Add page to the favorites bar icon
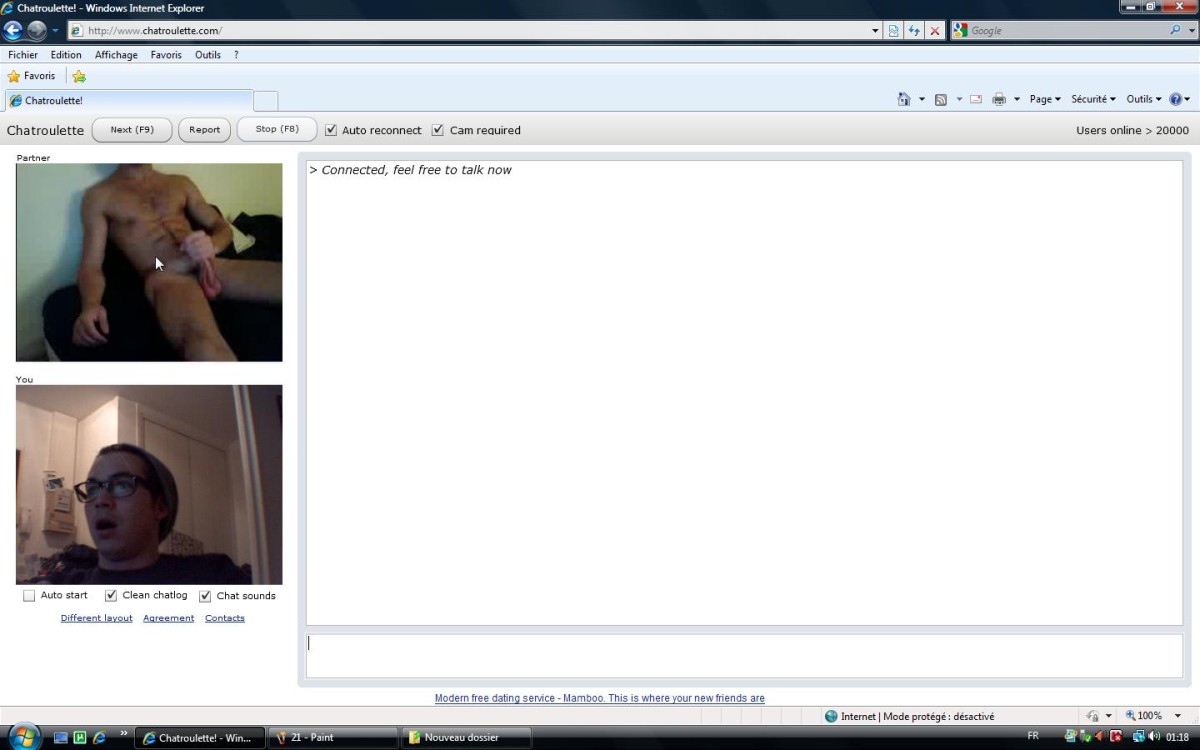The image size is (1200, 750). click(x=79, y=77)
